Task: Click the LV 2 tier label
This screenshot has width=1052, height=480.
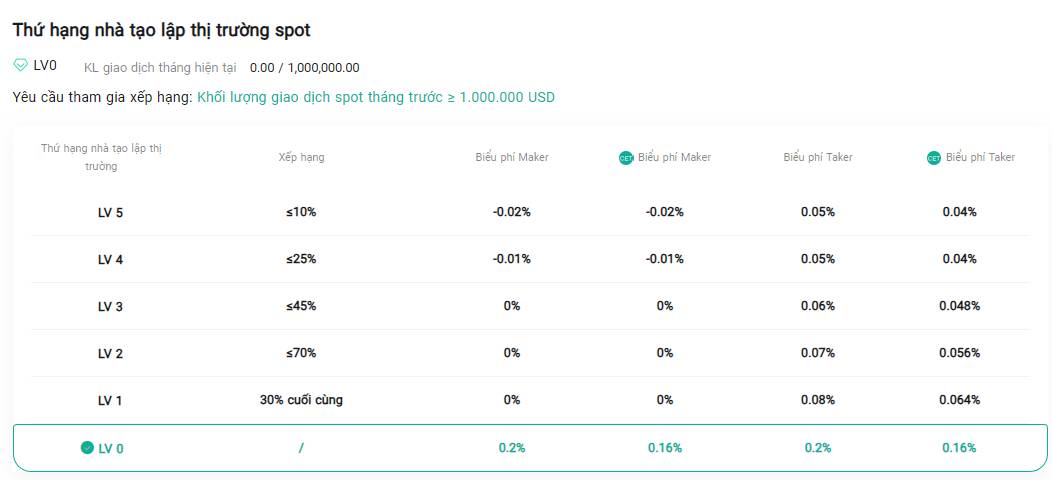Action: [110, 354]
